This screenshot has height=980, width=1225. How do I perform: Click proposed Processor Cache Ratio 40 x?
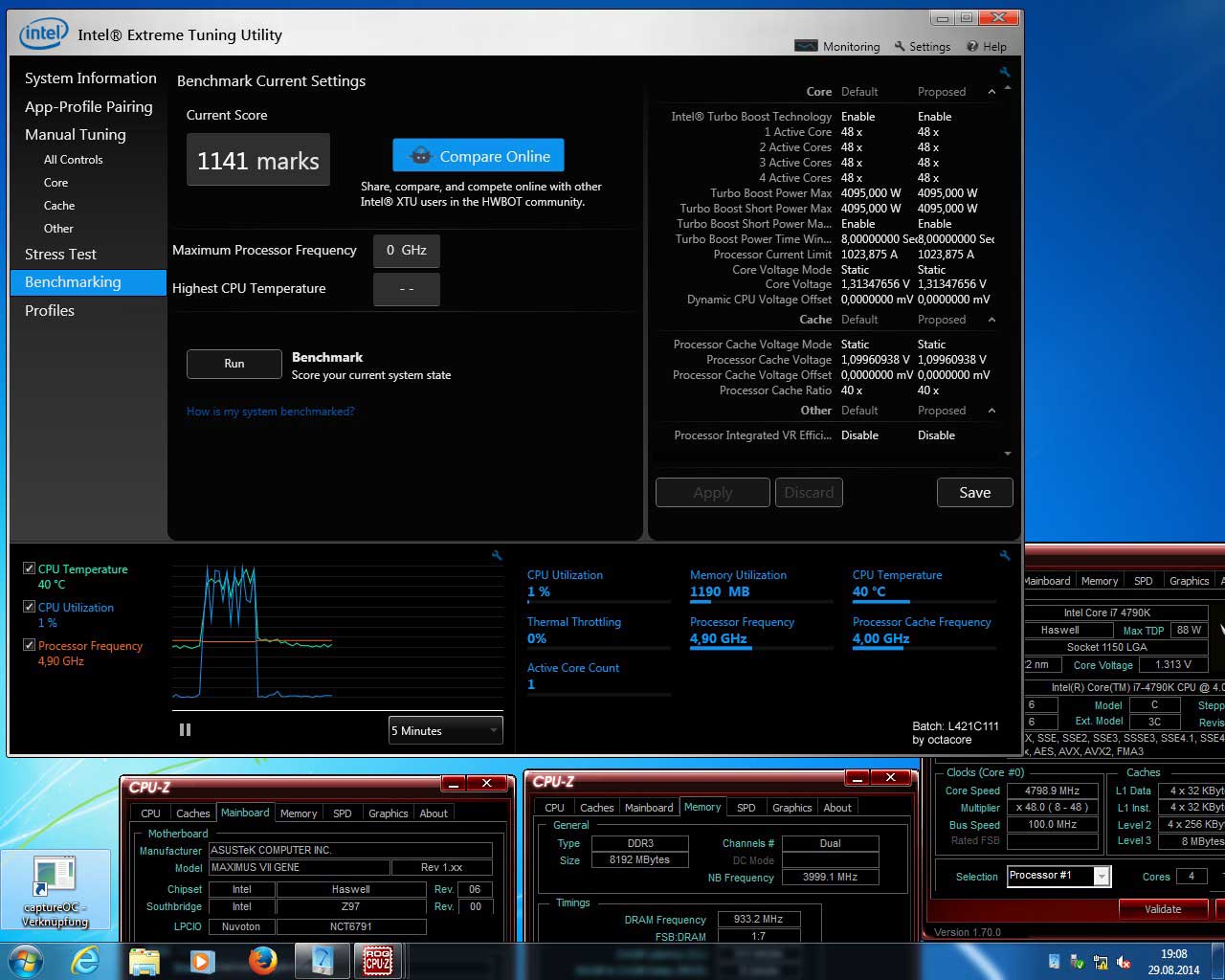(x=928, y=390)
